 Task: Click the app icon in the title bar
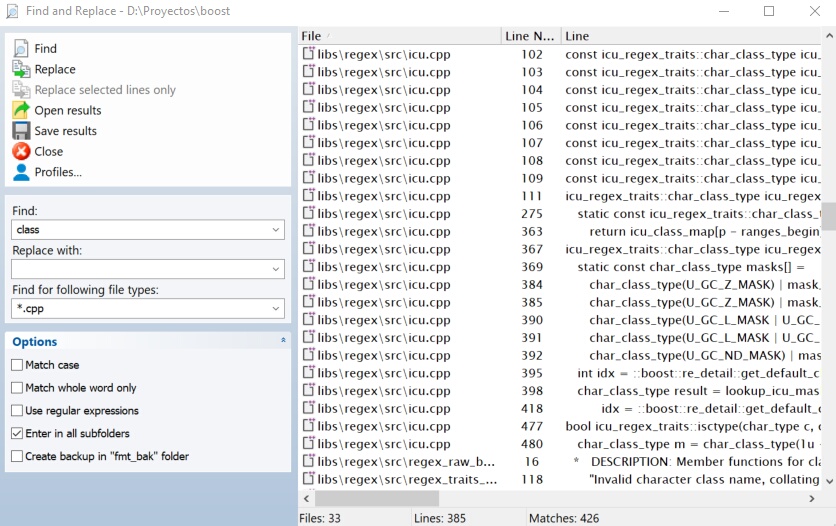point(12,11)
